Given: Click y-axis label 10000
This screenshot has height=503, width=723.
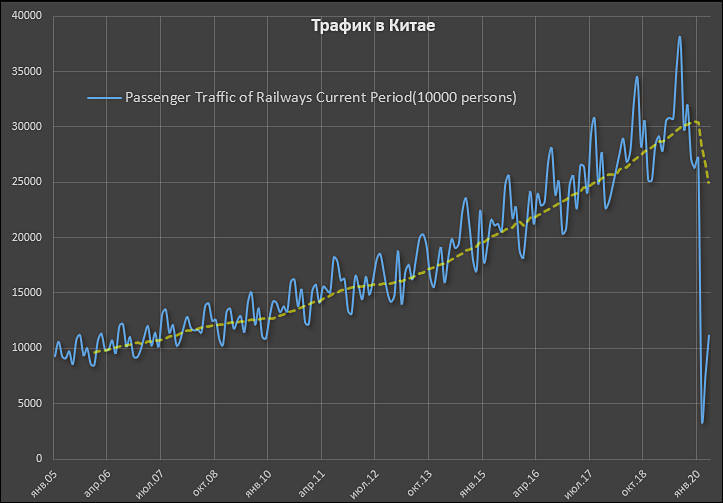Looking at the screenshot, I should tap(26, 348).
